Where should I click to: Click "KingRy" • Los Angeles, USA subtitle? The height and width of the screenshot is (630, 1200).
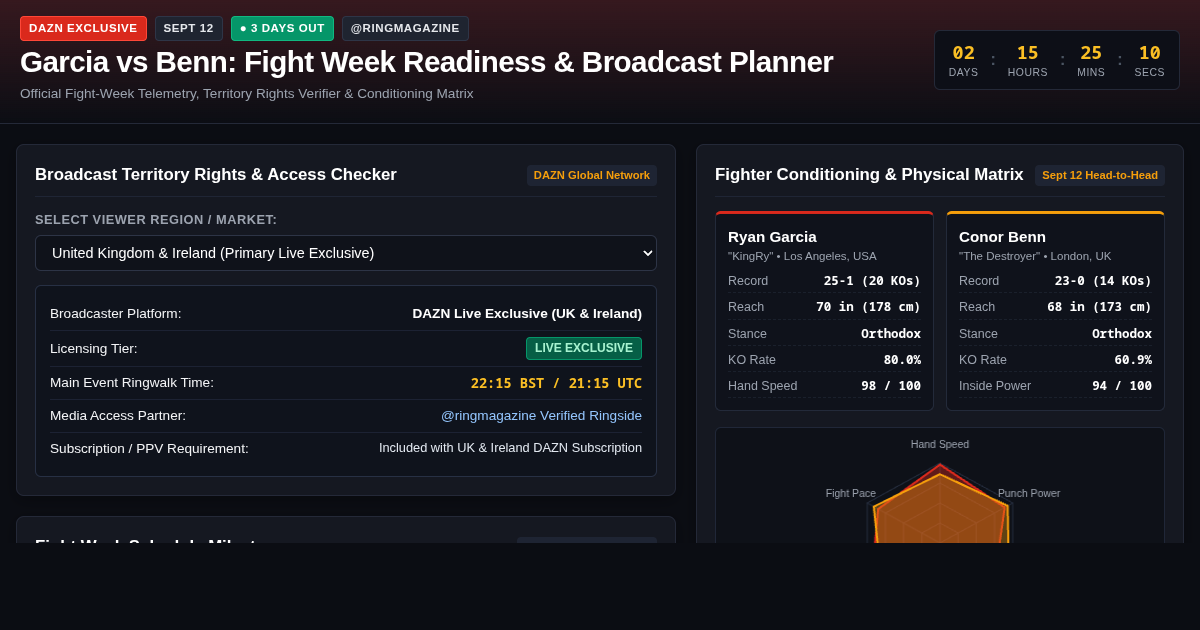(802, 256)
